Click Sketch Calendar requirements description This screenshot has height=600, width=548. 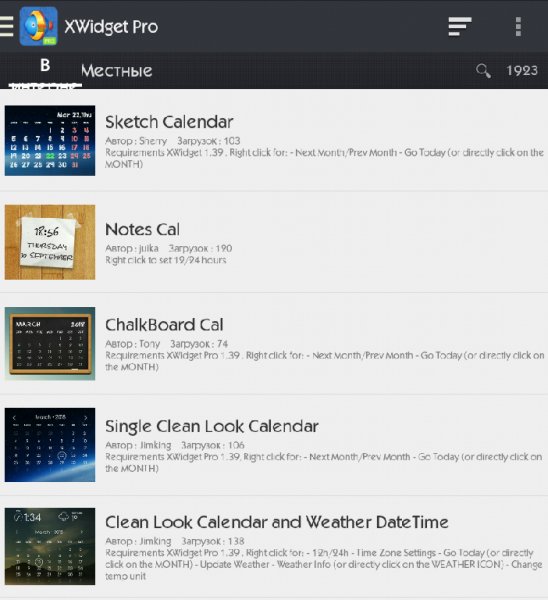(x=325, y=158)
